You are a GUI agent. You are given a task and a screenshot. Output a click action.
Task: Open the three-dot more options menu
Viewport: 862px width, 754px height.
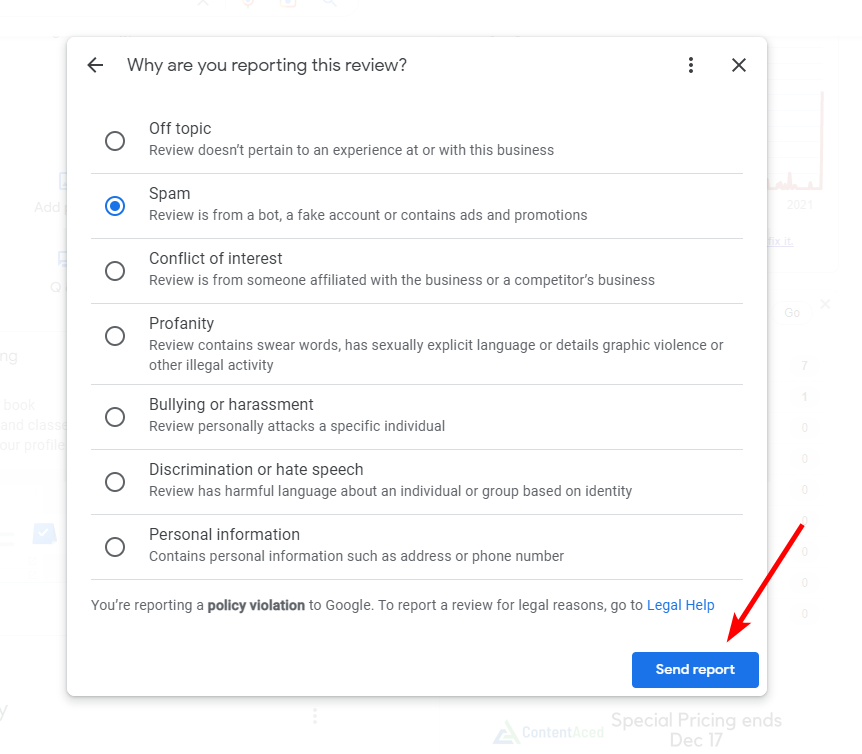click(691, 65)
